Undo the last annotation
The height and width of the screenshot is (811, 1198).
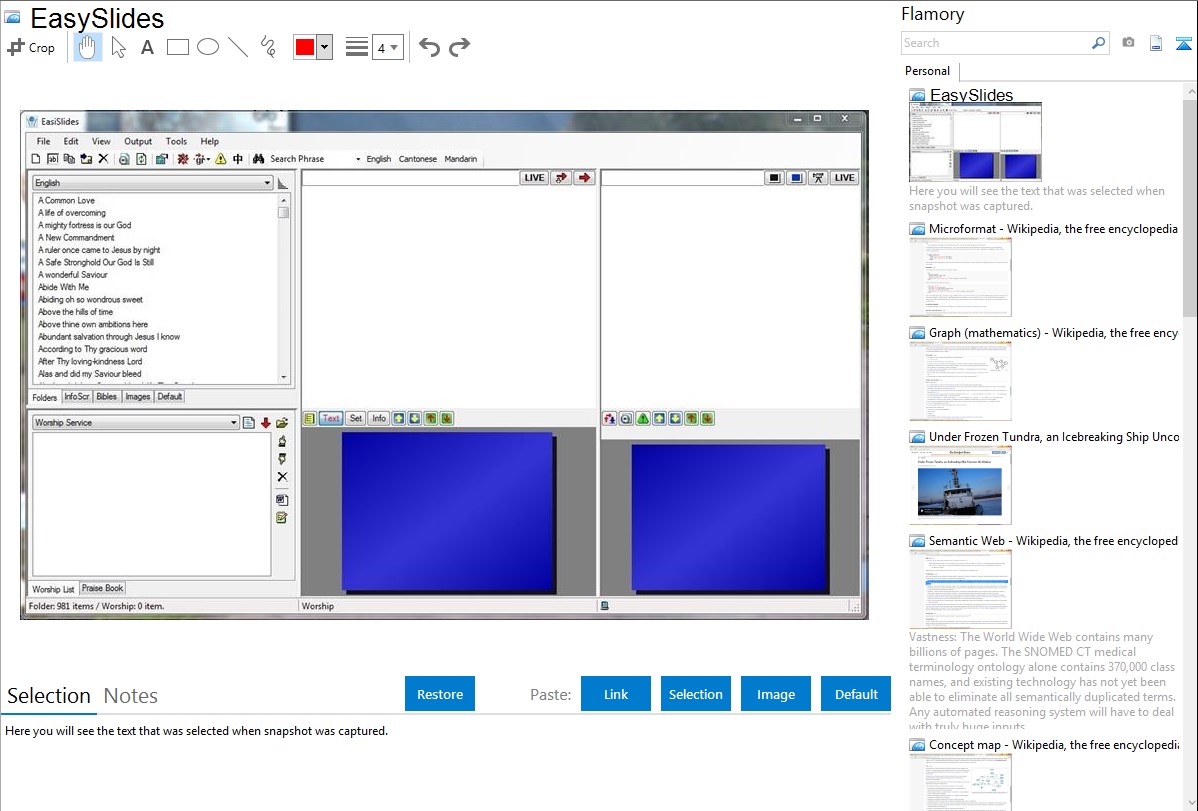429,47
